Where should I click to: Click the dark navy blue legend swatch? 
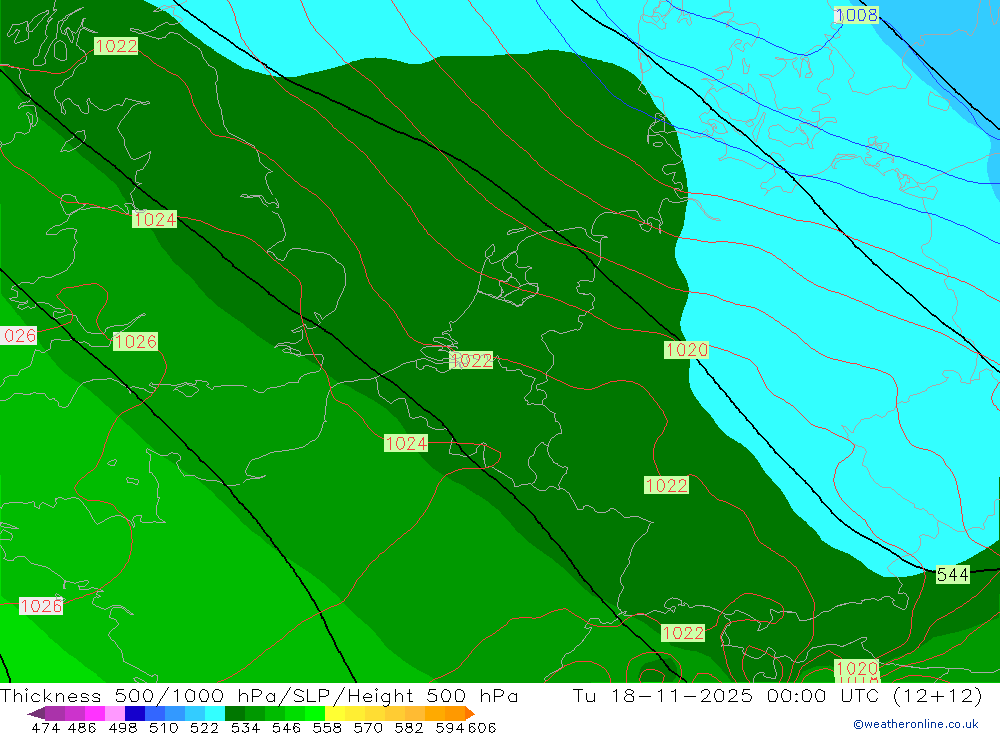[x=135, y=713]
